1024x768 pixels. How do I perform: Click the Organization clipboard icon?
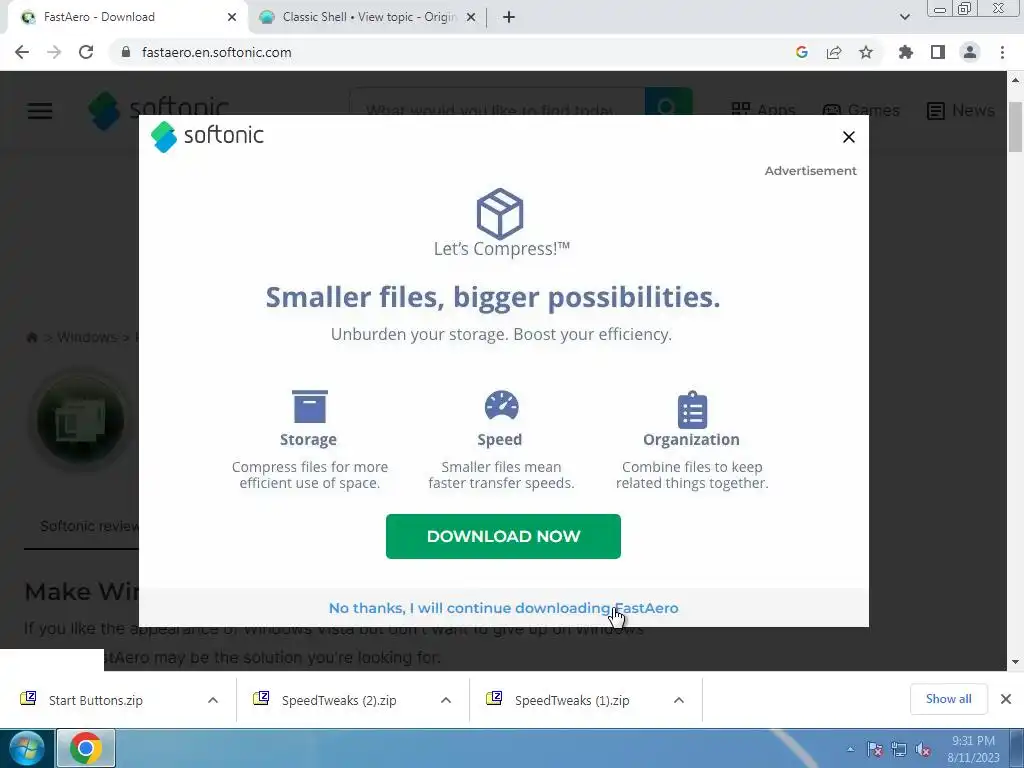[692, 409]
